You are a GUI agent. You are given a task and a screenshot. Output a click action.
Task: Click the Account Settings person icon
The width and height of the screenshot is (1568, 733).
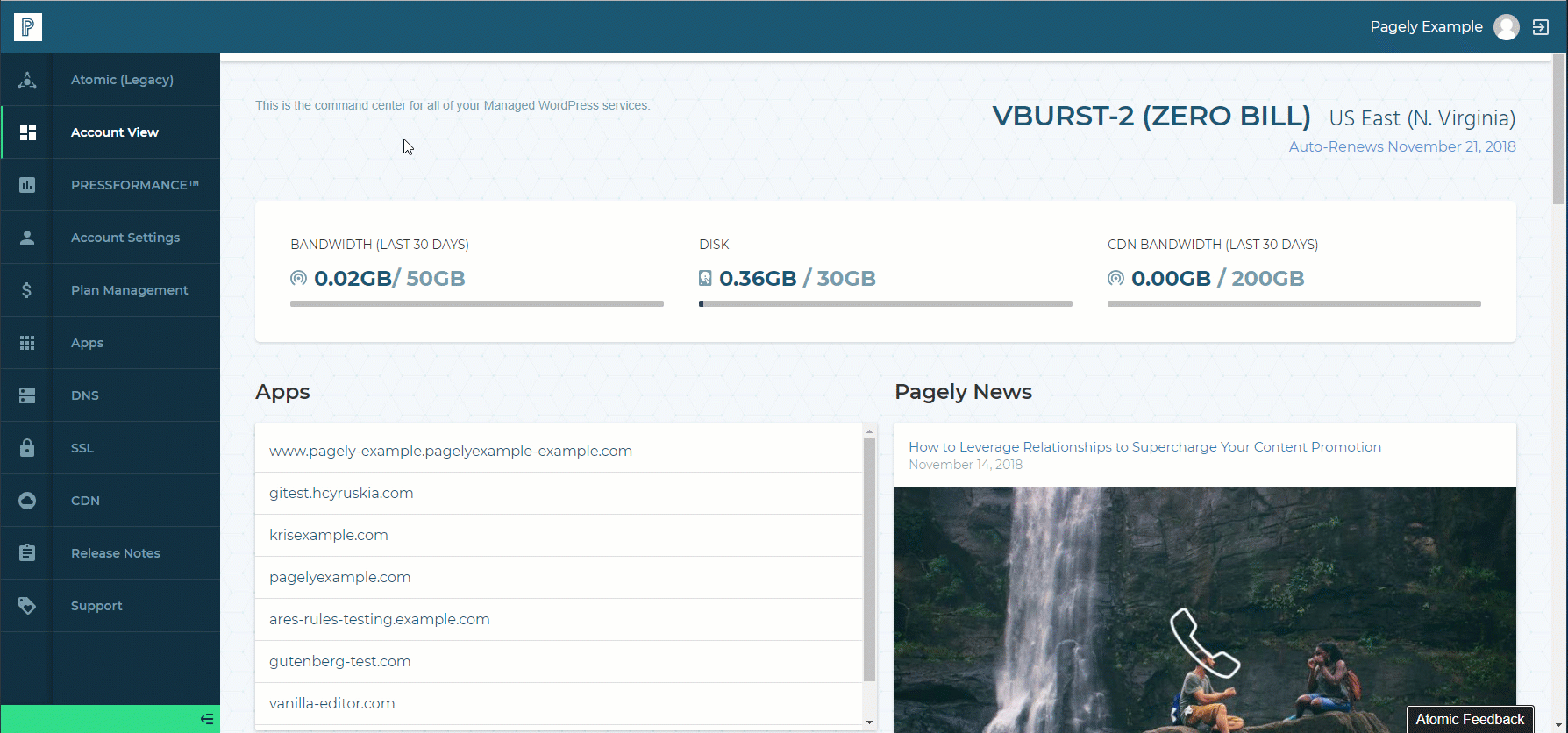click(27, 238)
